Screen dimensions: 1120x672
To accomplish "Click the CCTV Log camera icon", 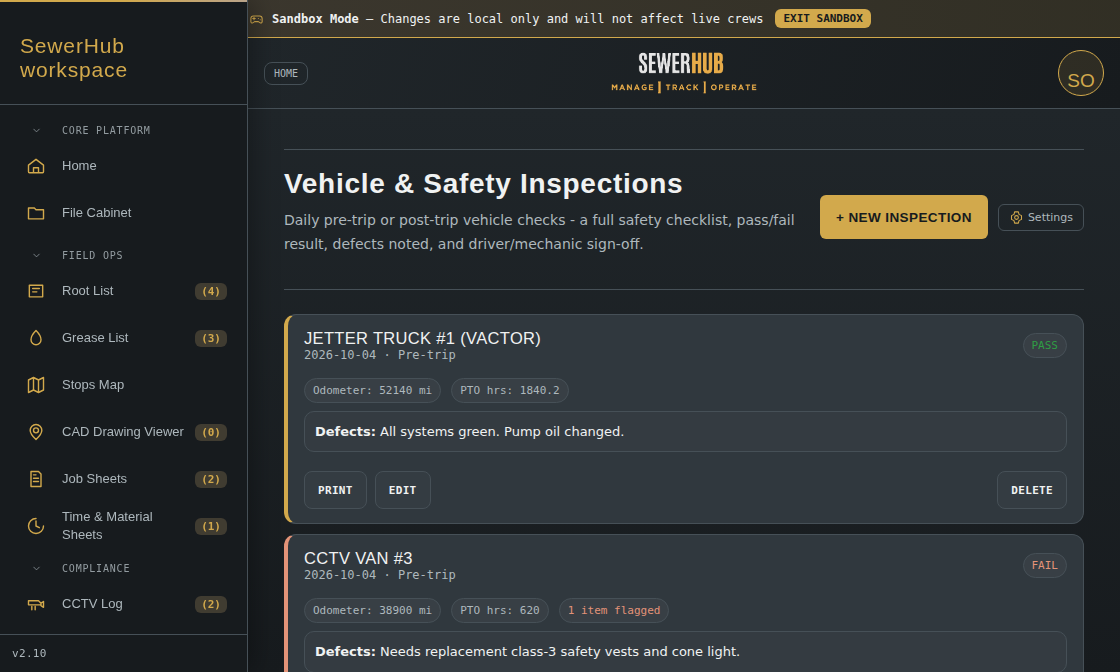I will point(36,604).
